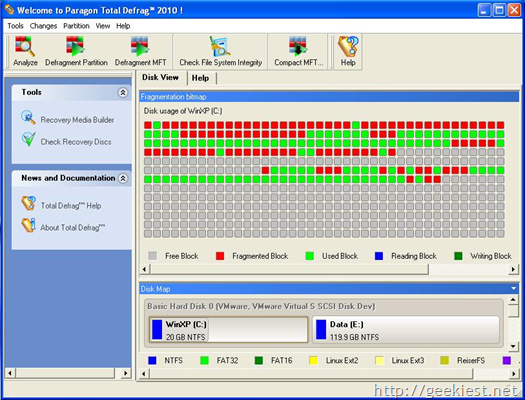Open Compact MFT tool
525x400 pixels.
point(298,52)
